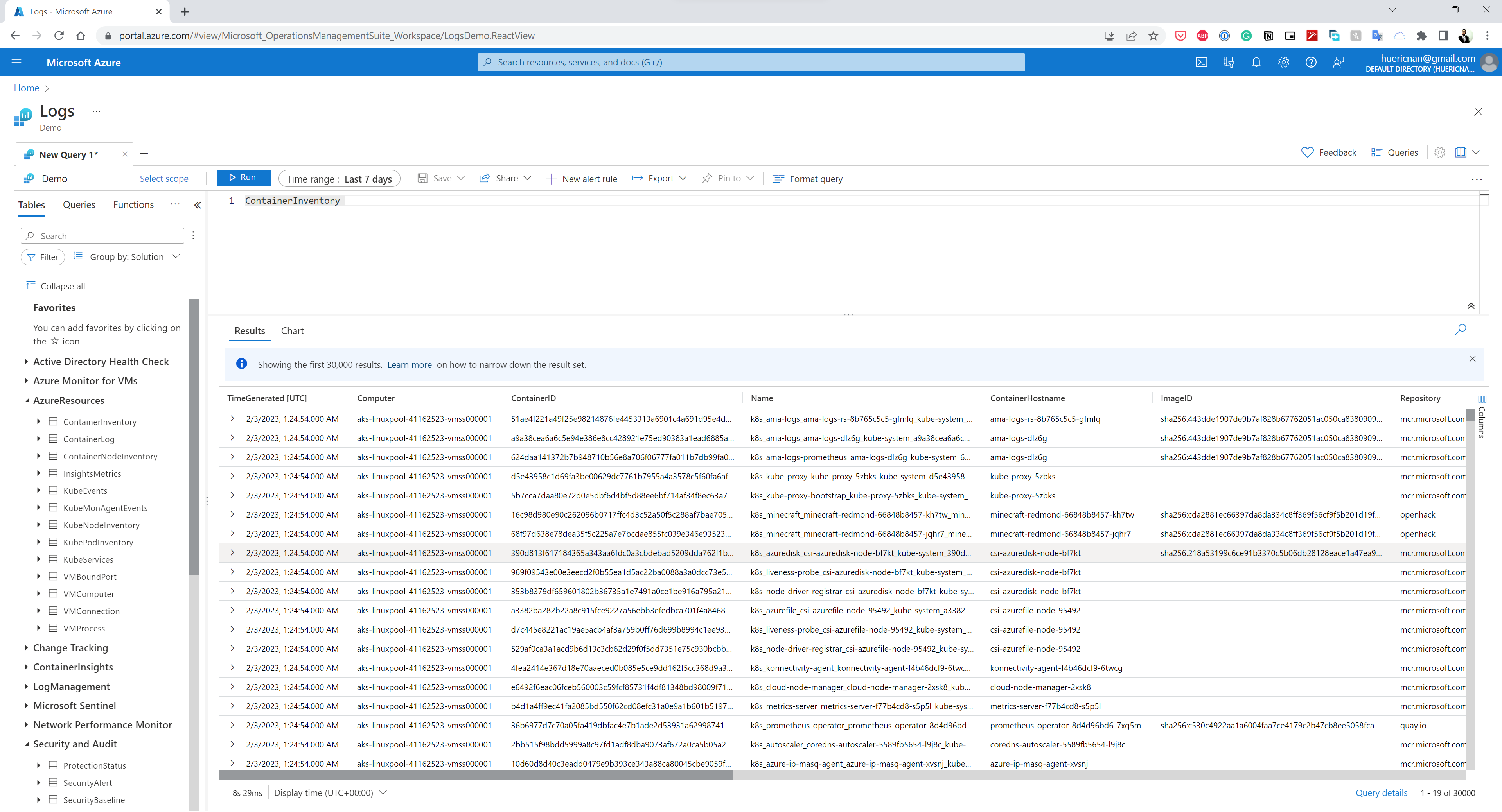Open query editor settings gear
Screen dimensions: 1502x812
(1439, 152)
